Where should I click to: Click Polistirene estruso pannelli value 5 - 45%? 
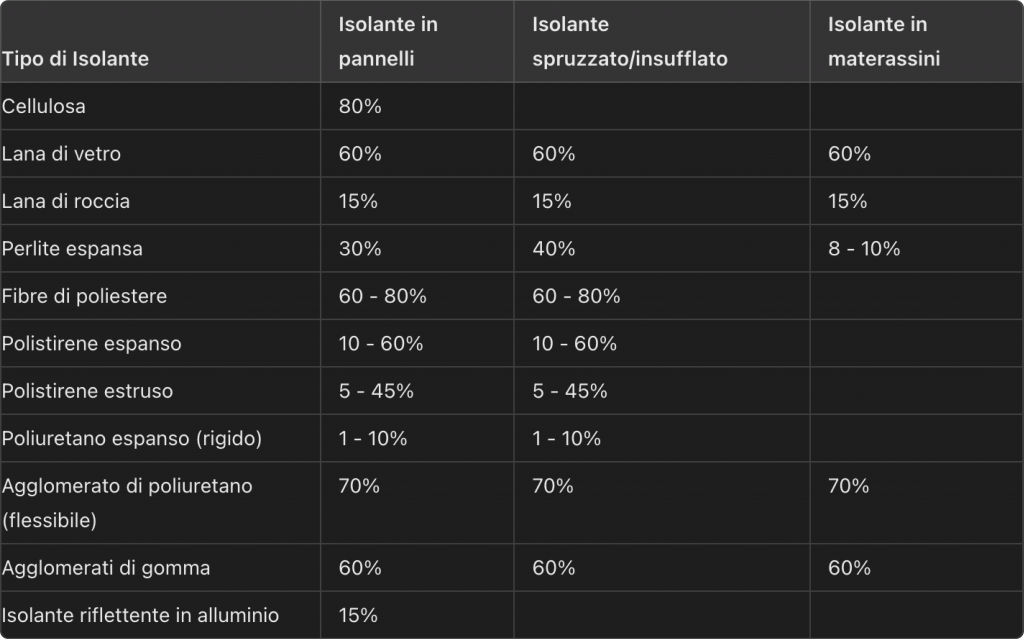click(376, 391)
